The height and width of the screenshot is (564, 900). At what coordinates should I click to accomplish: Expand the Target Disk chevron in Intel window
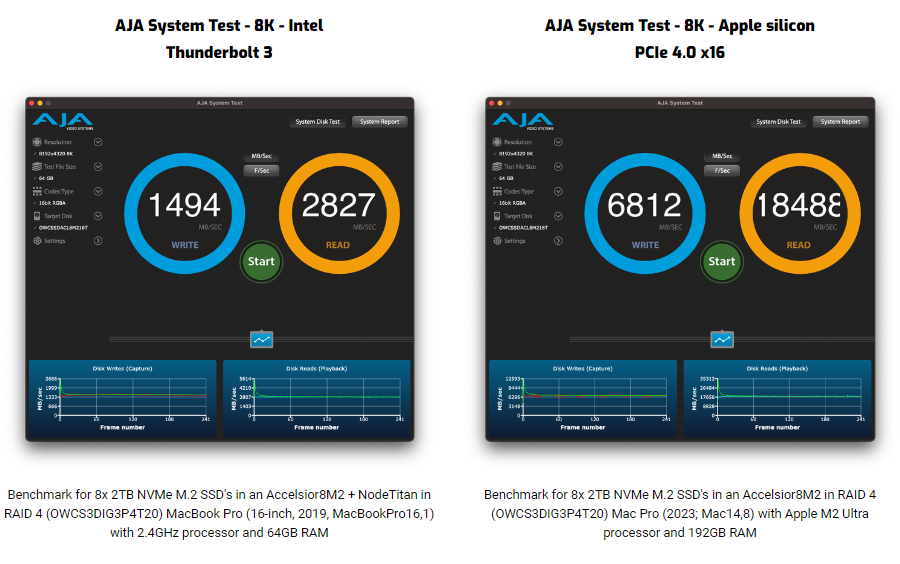98,216
